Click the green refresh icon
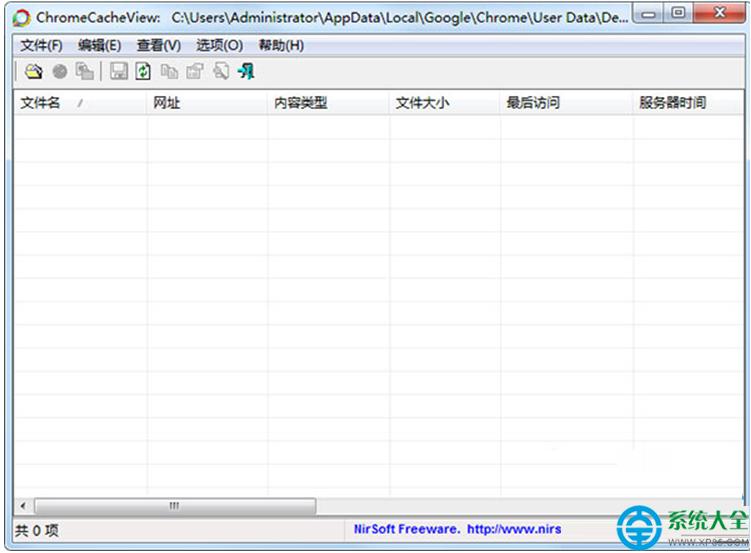 click(144, 71)
